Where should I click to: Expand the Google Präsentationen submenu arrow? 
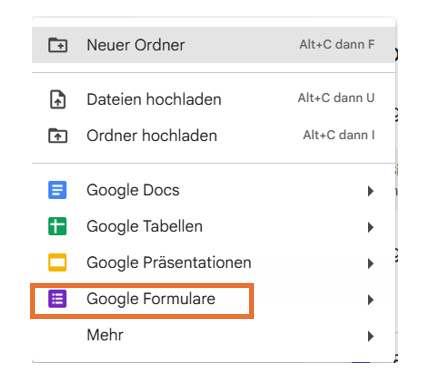tap(370, 264)
